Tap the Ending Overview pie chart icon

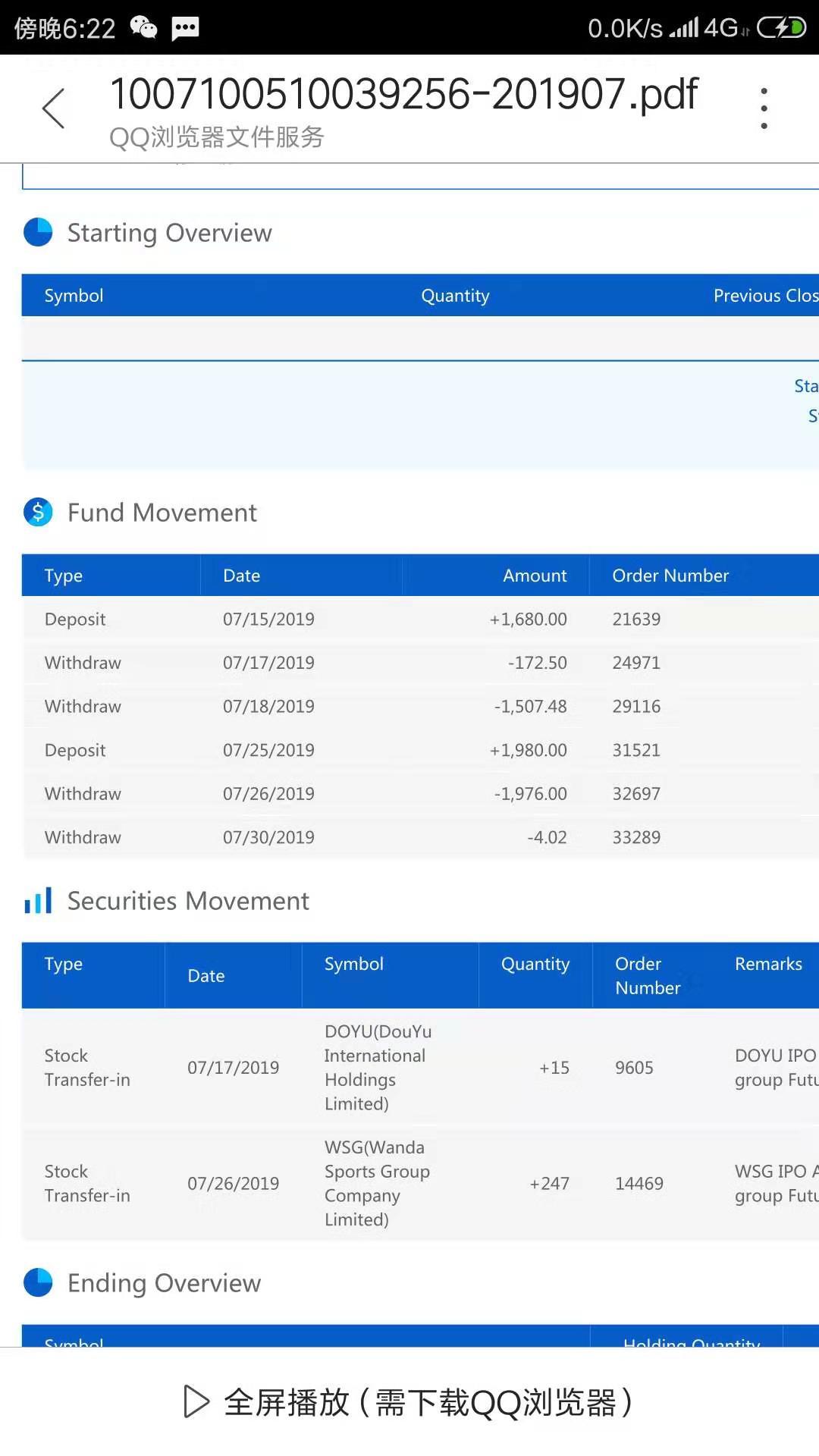[x=38, y=1282]
